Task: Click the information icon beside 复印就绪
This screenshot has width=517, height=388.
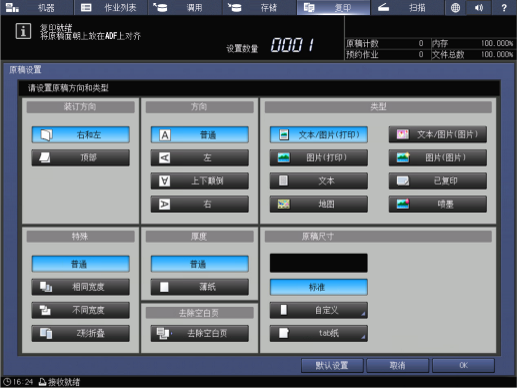Action: (23, 31)
